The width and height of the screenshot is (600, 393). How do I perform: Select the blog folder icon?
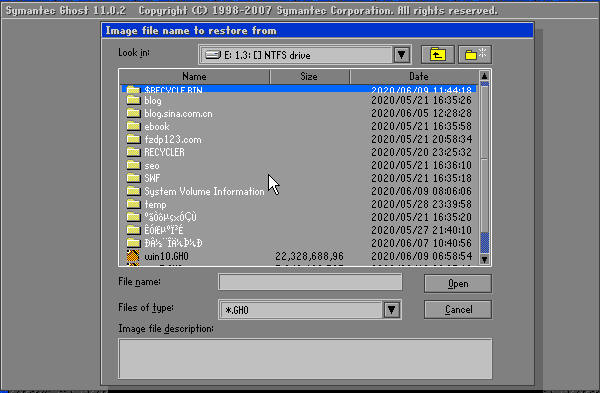(133, 100)
